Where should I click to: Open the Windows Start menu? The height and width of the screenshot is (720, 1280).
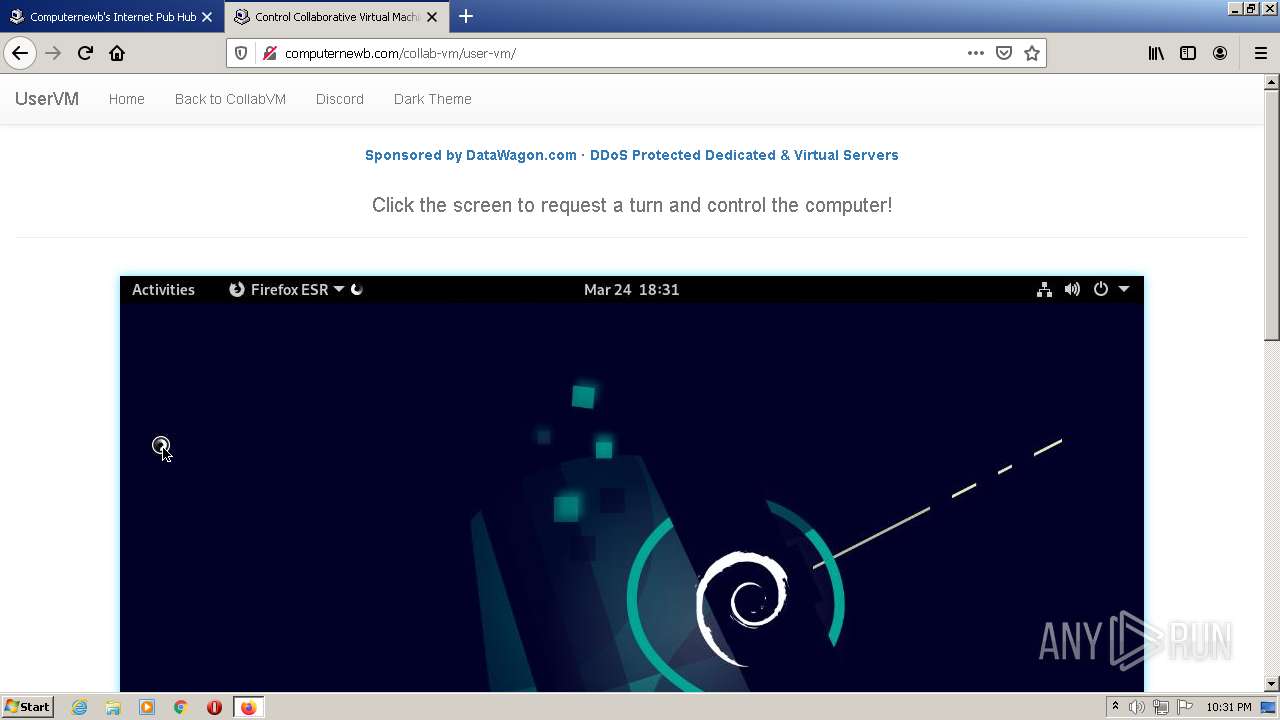tap(28, 707)
